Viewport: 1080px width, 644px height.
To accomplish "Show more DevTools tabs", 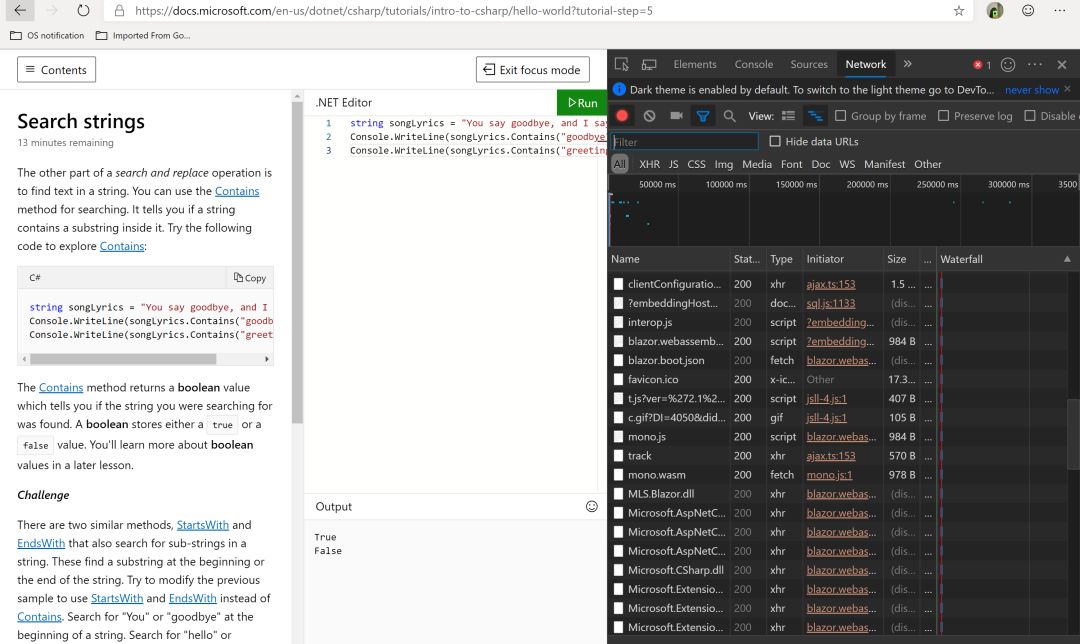I will (x=908, y=64).
